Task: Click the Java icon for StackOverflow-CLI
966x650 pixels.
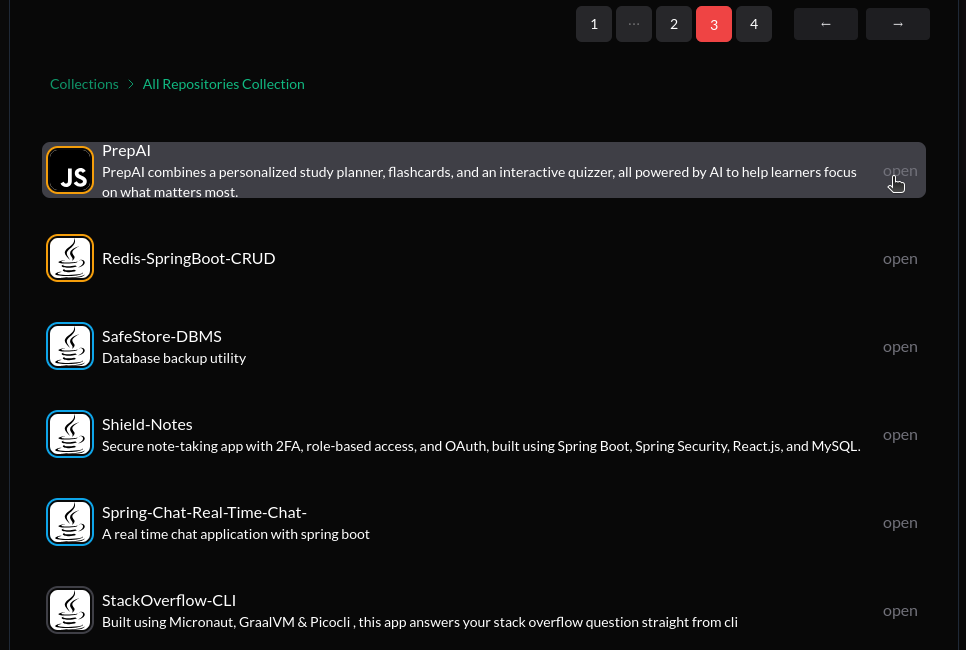Action: click(x=70, y=610)
